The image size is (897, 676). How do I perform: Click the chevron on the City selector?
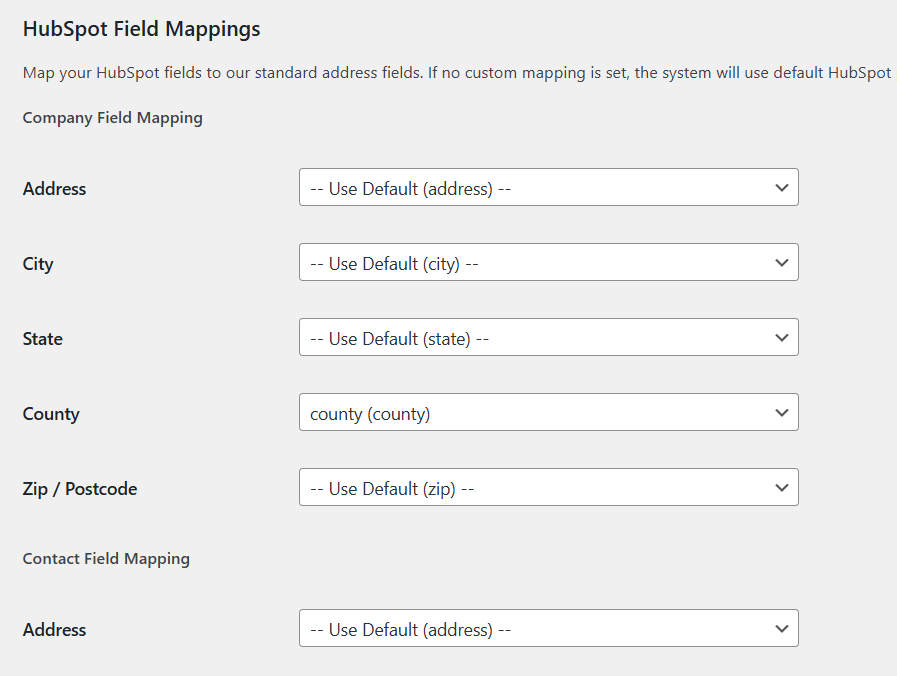tap(783, 262)
